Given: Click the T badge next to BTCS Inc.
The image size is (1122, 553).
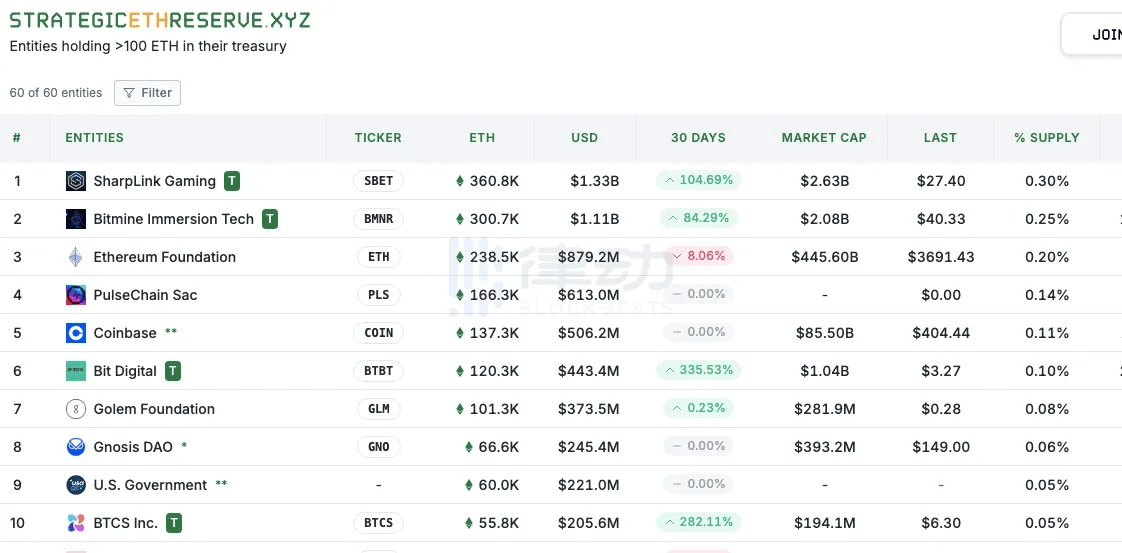Looking at the screenshot, I should coord(174,523).
